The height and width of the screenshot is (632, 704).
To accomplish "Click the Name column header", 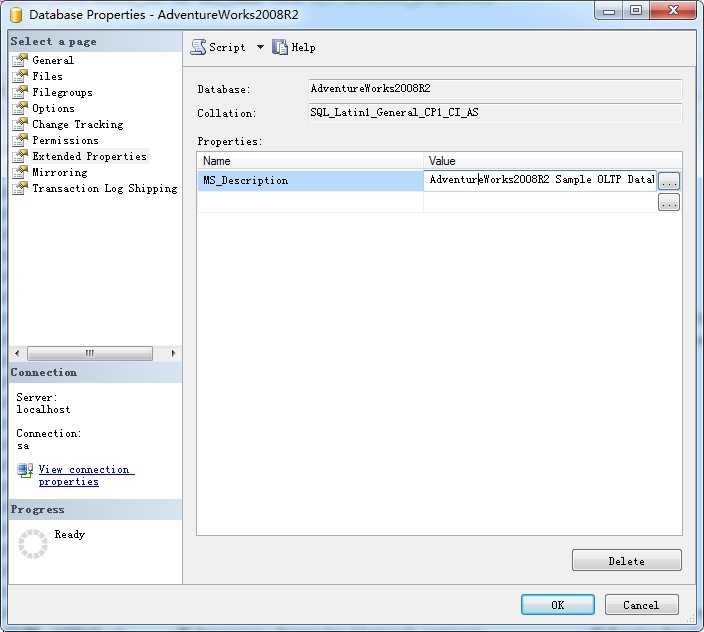I will pos(310,161).
